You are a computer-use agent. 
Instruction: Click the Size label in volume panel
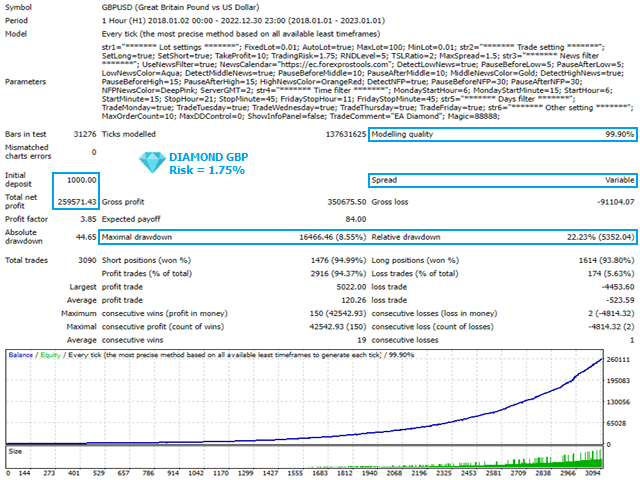coord(15,451)
